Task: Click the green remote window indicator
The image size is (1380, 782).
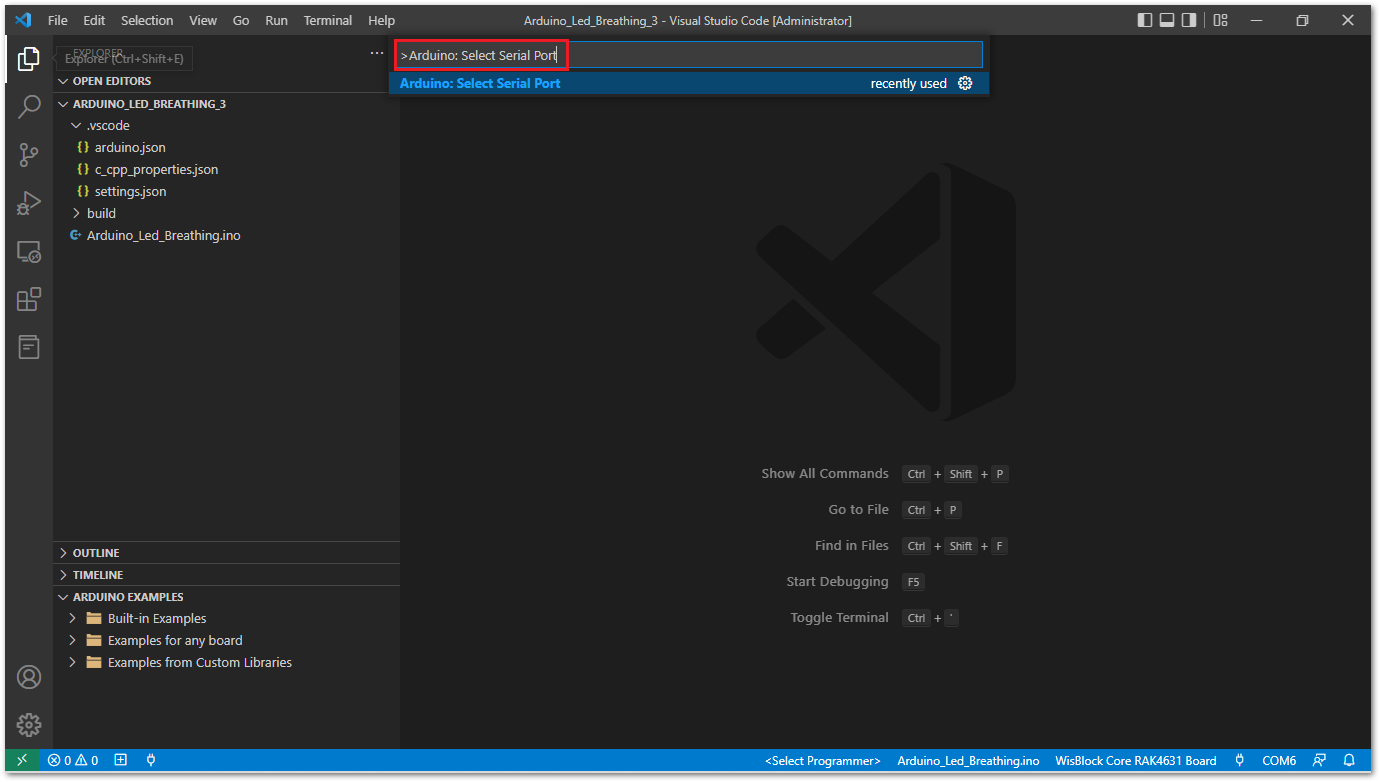Action: coord(22,760)
